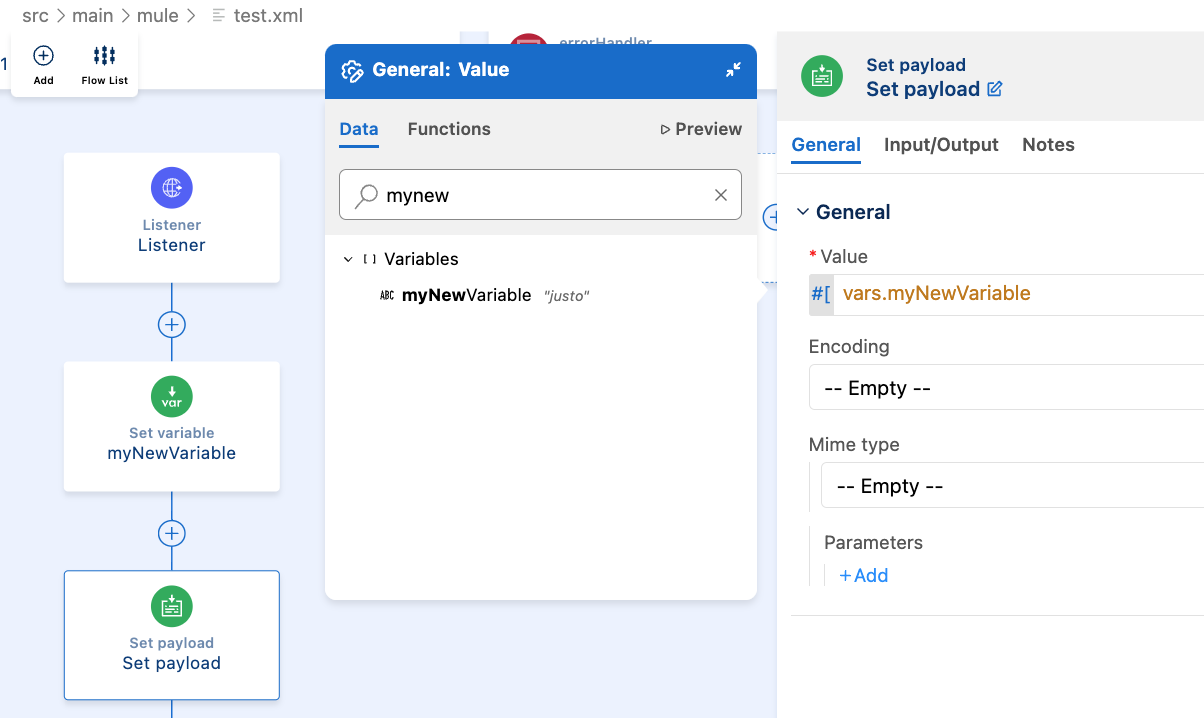This screenshot has width=1204, height=718.
Task: Add a new Parameter
Action: click(862, 575)
